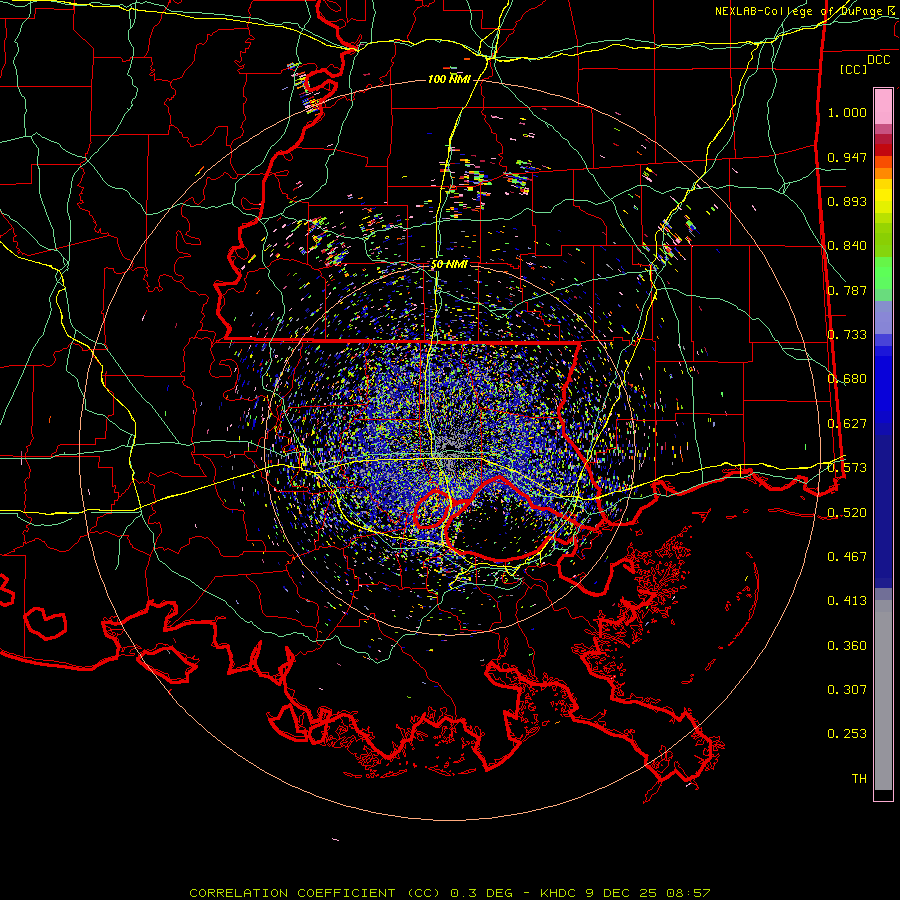
Task: Select the 1.000 value on the scale
Action: [847, 112]
